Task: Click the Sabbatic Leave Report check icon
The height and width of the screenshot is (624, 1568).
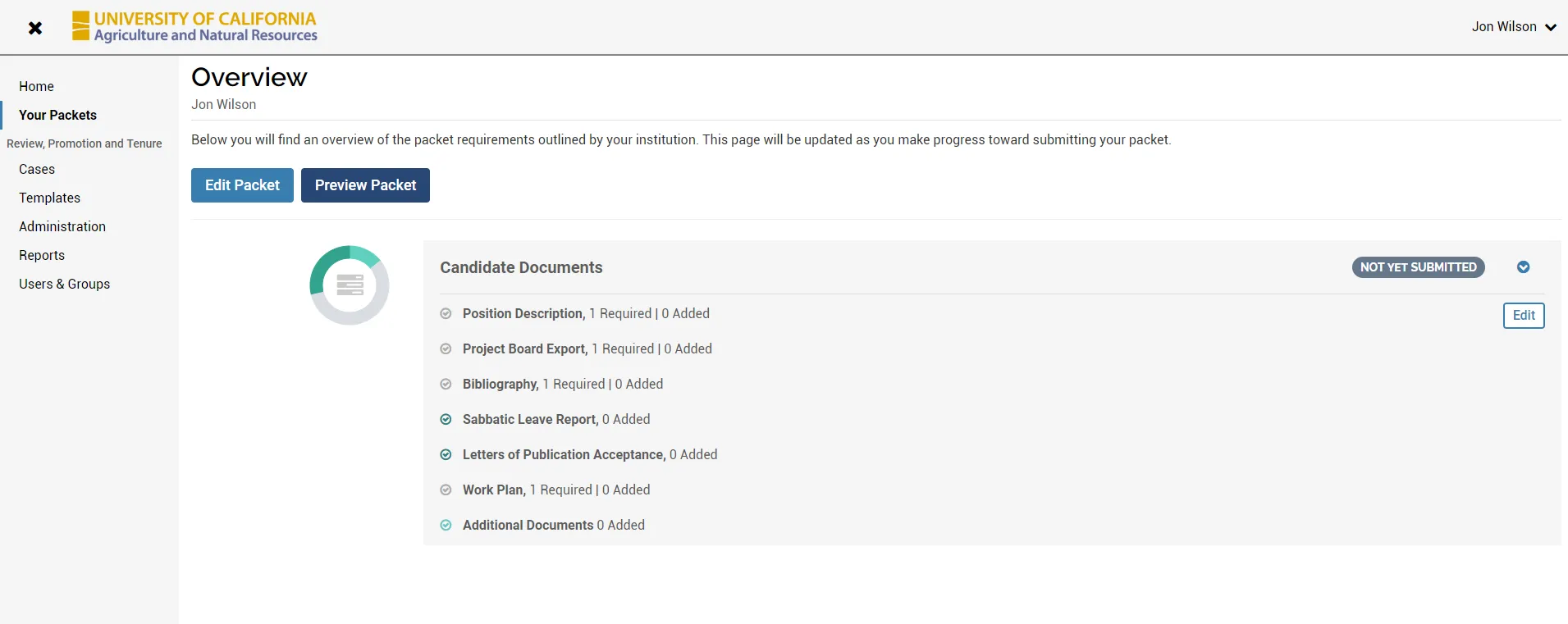Action: pos(446,419)
